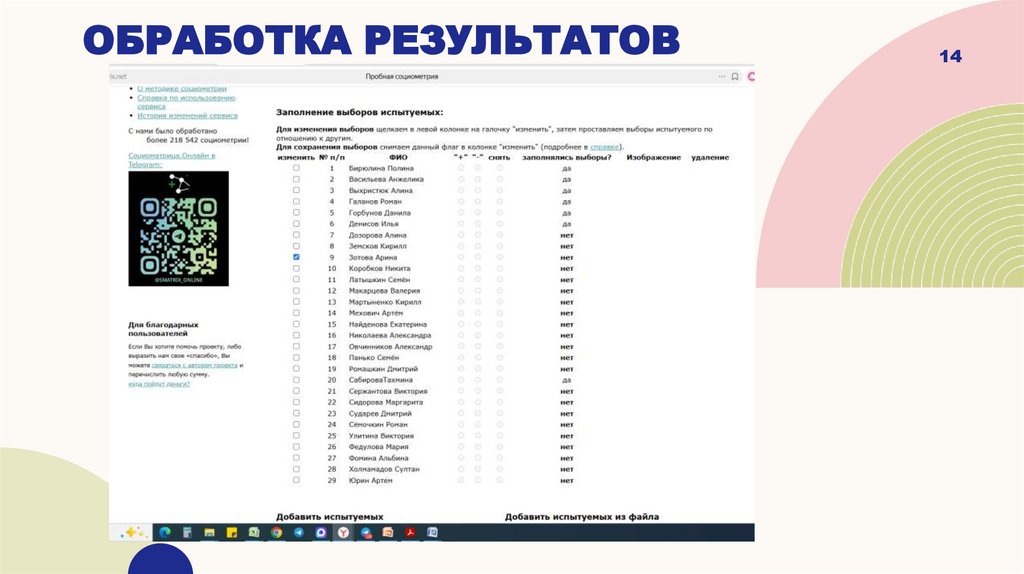Click the справке link in the instructions
Image resolution: width=1024 pixels, height=574 pixels.
click(x=605, y=147)
